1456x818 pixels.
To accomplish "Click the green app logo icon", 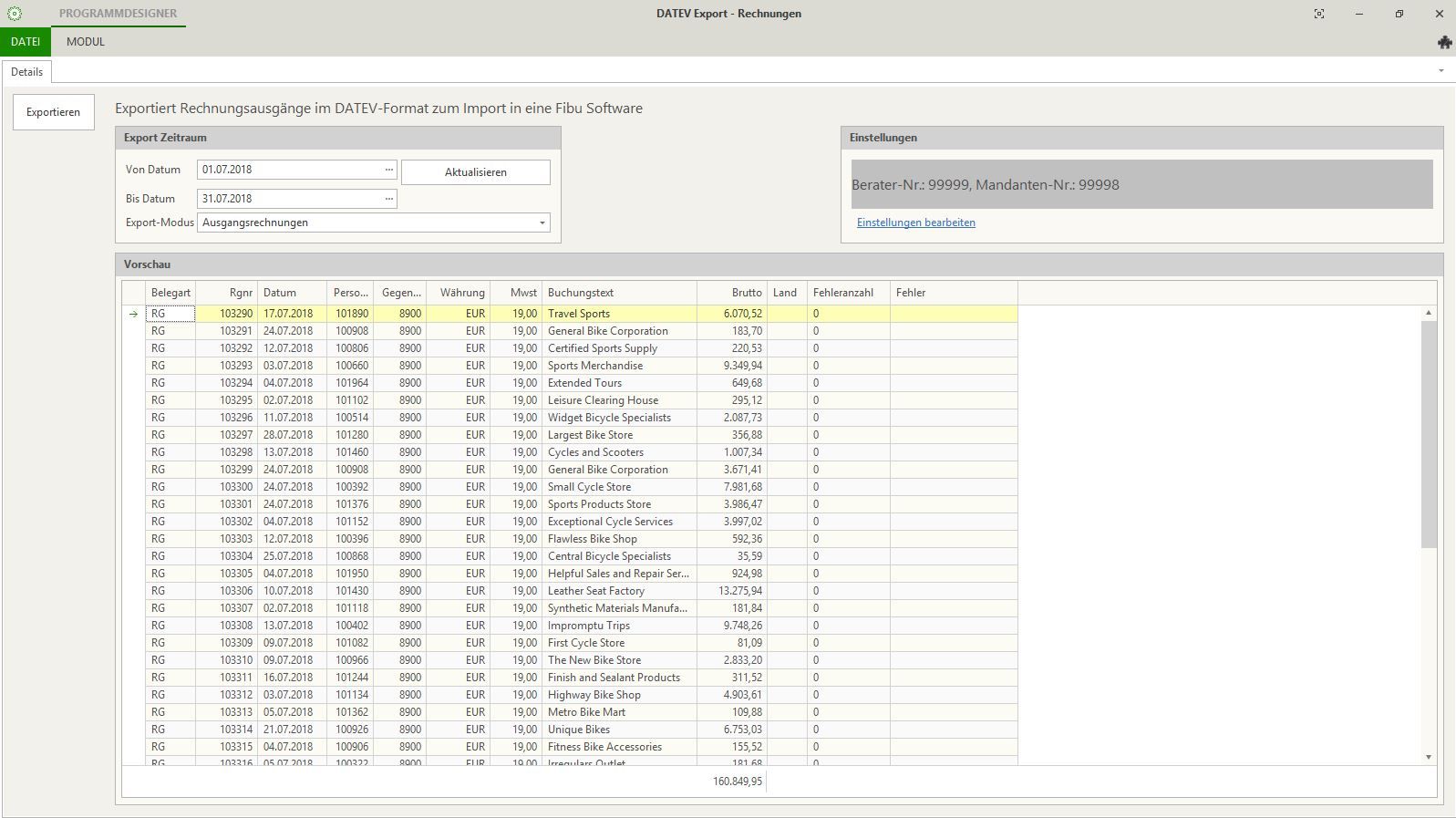I will pos(14,14).
